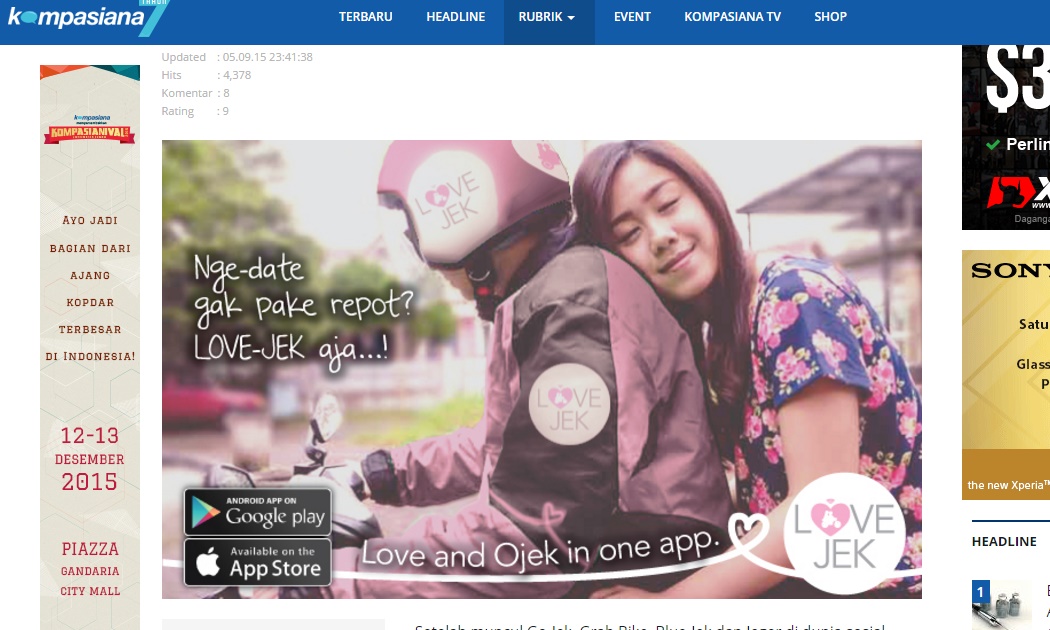
Task: Click the HEADLINE sidebar heading
Action: [x=1004, y=542]
